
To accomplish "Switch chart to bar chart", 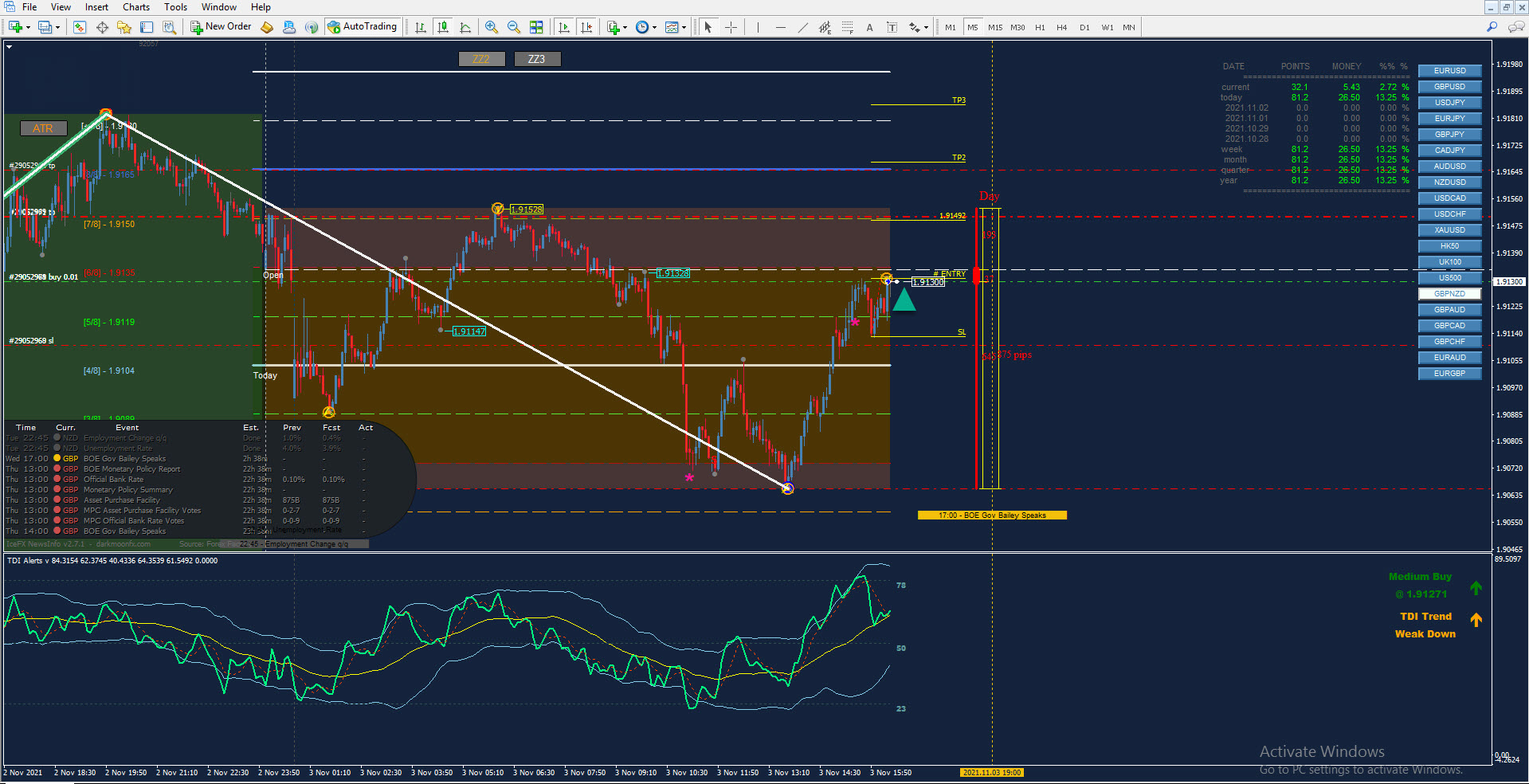I will (x=420, y=27).
